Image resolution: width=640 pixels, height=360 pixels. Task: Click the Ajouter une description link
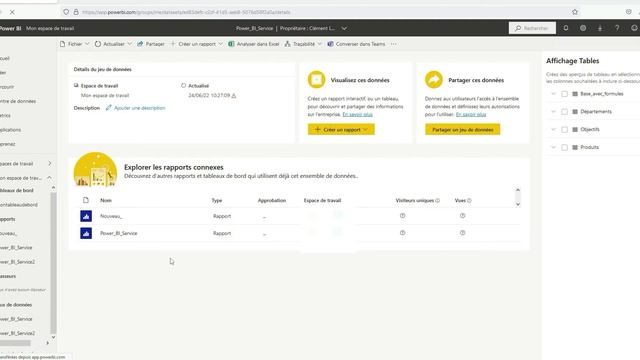coord(140,108)
